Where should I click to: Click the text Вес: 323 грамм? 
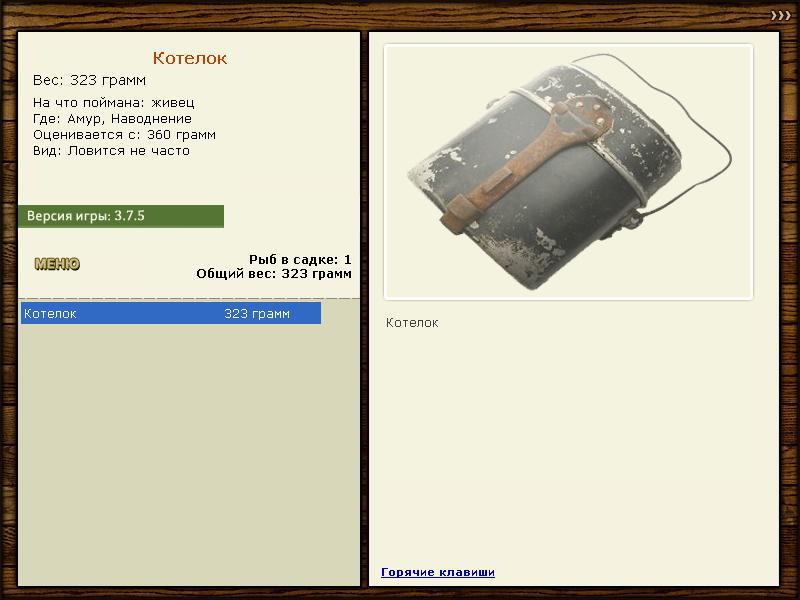pyautogui.click(x=89, y=80)
